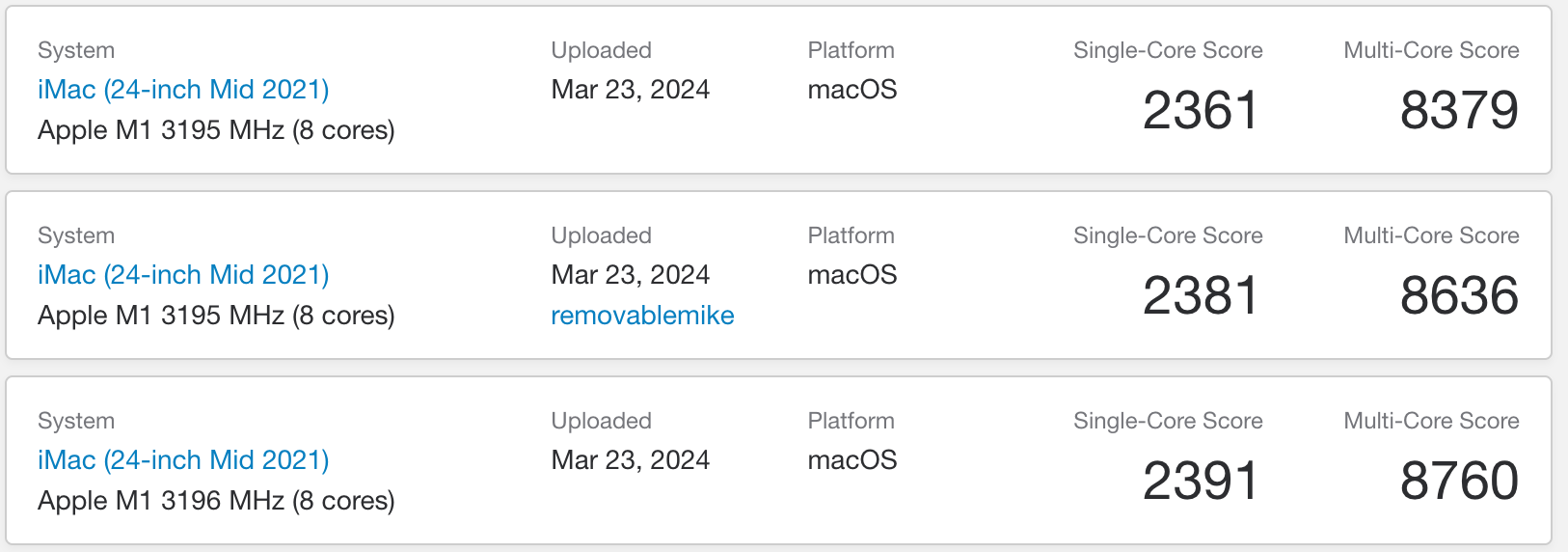Click the Platform label in the 8636 result
Screen dimensions: 1568x552
(851, 235)
